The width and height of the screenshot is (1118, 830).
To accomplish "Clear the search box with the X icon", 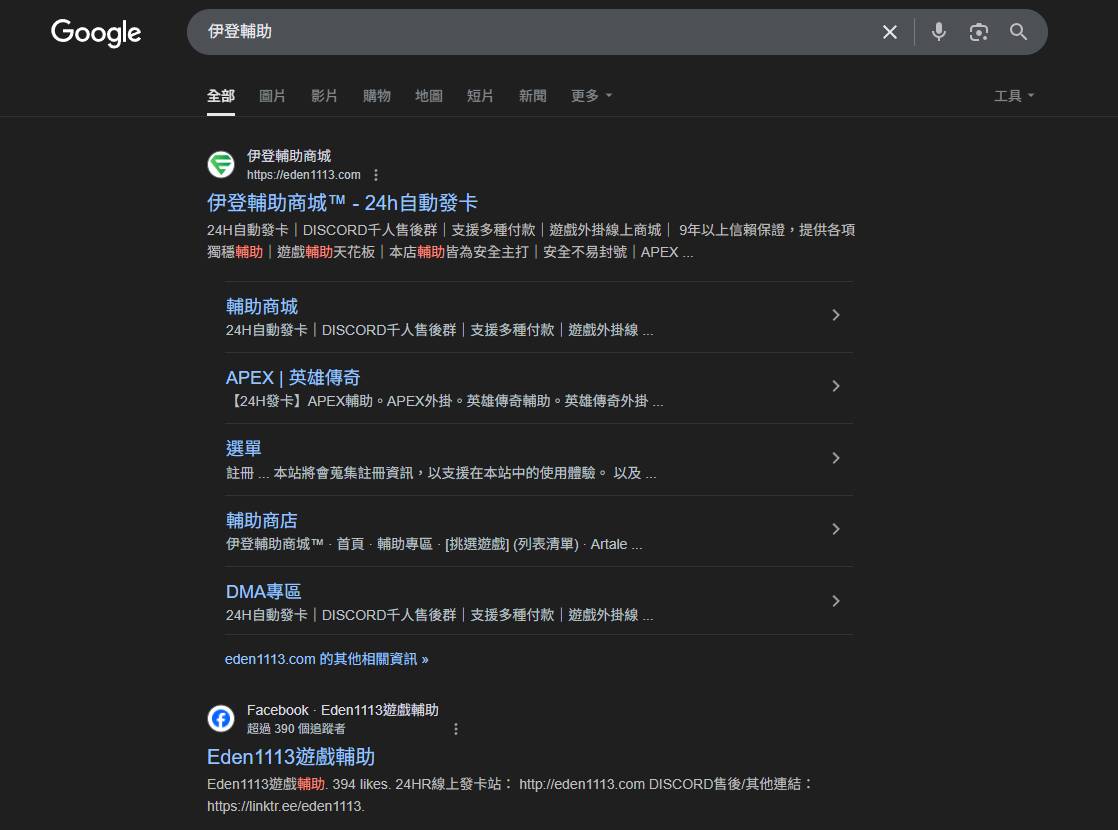I will click(889, 32).
